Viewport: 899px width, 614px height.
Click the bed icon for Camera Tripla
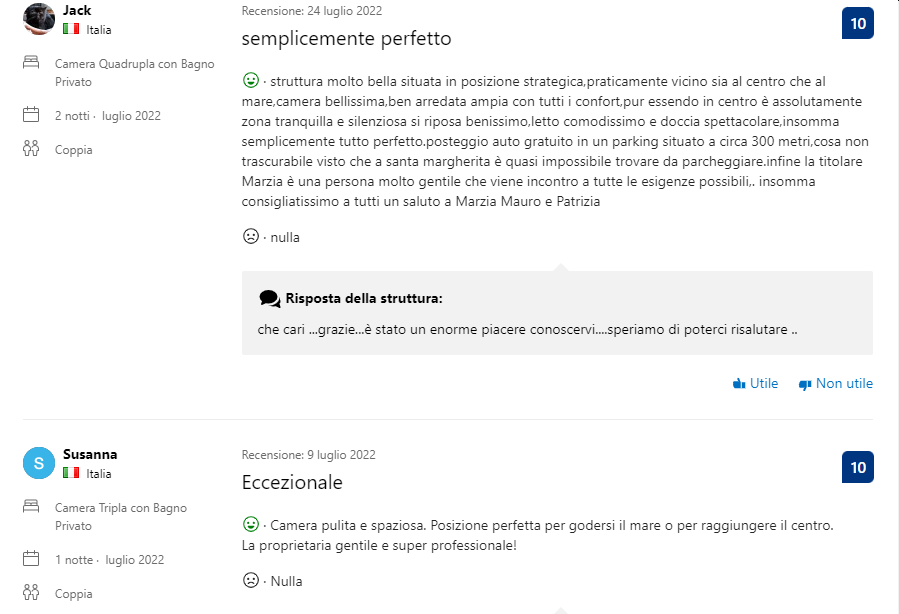tap(31, 506)
